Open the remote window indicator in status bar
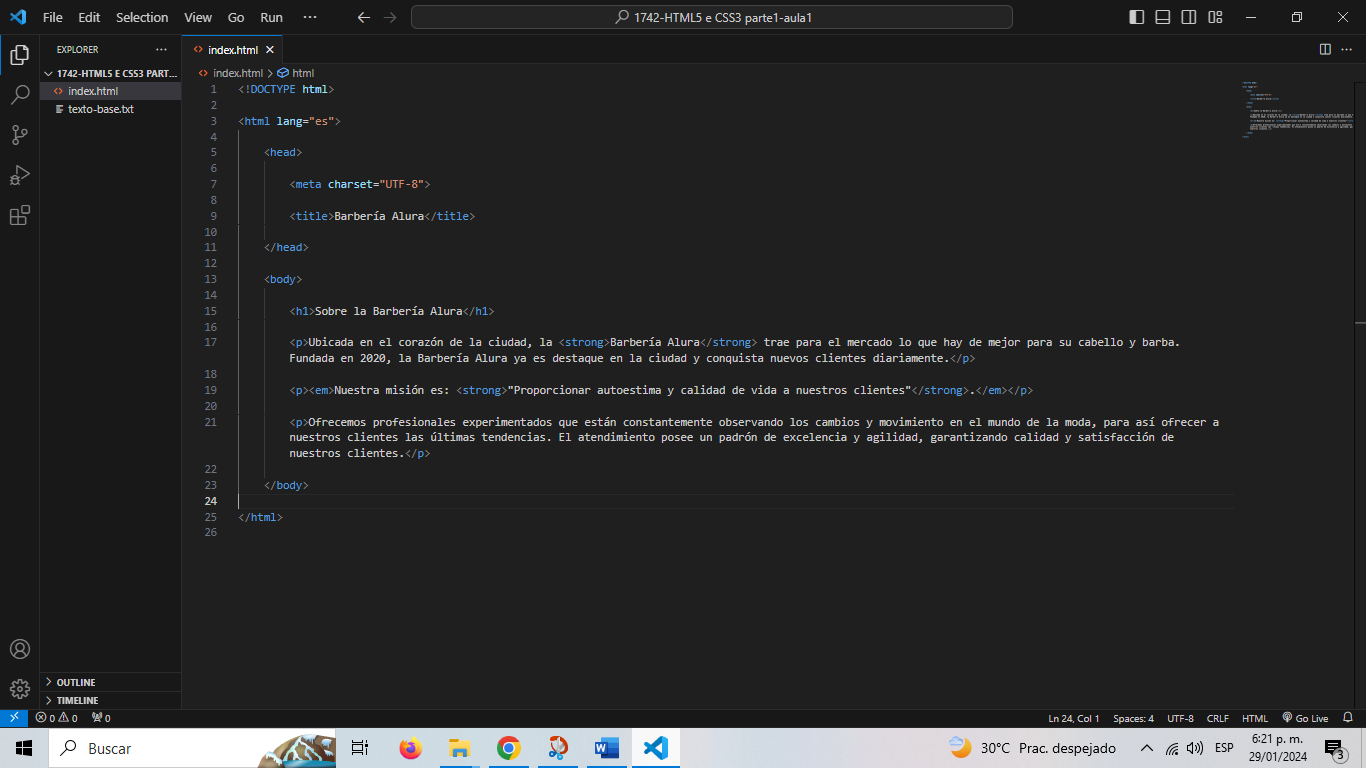The width and height of the screenshot is (1366, 768). pos(14,718)
